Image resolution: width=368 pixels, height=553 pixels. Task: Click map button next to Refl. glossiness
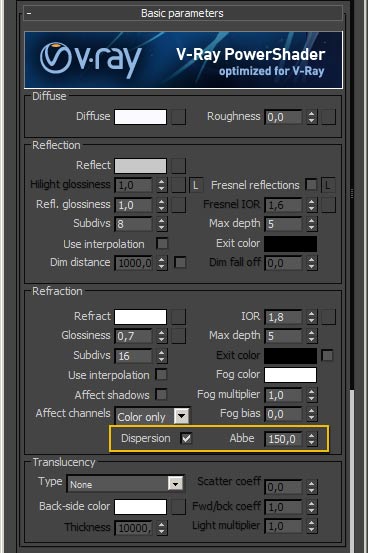(x=179, y=205)
